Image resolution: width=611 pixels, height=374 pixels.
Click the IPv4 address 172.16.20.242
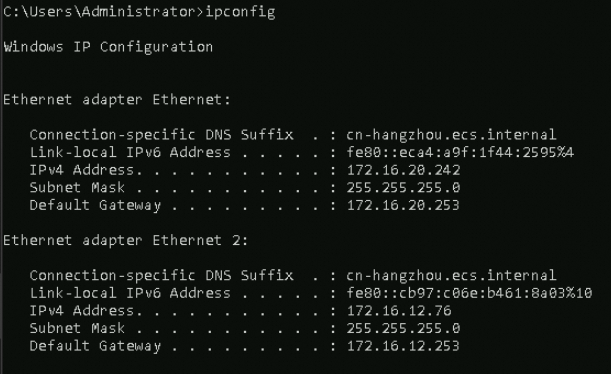pyautogui.click(x=403, y=170)
